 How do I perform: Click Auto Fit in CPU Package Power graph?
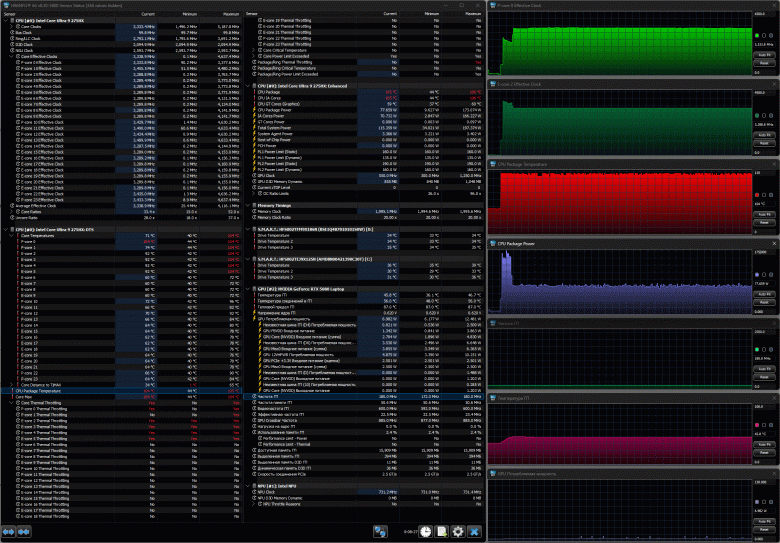[765, 294]
